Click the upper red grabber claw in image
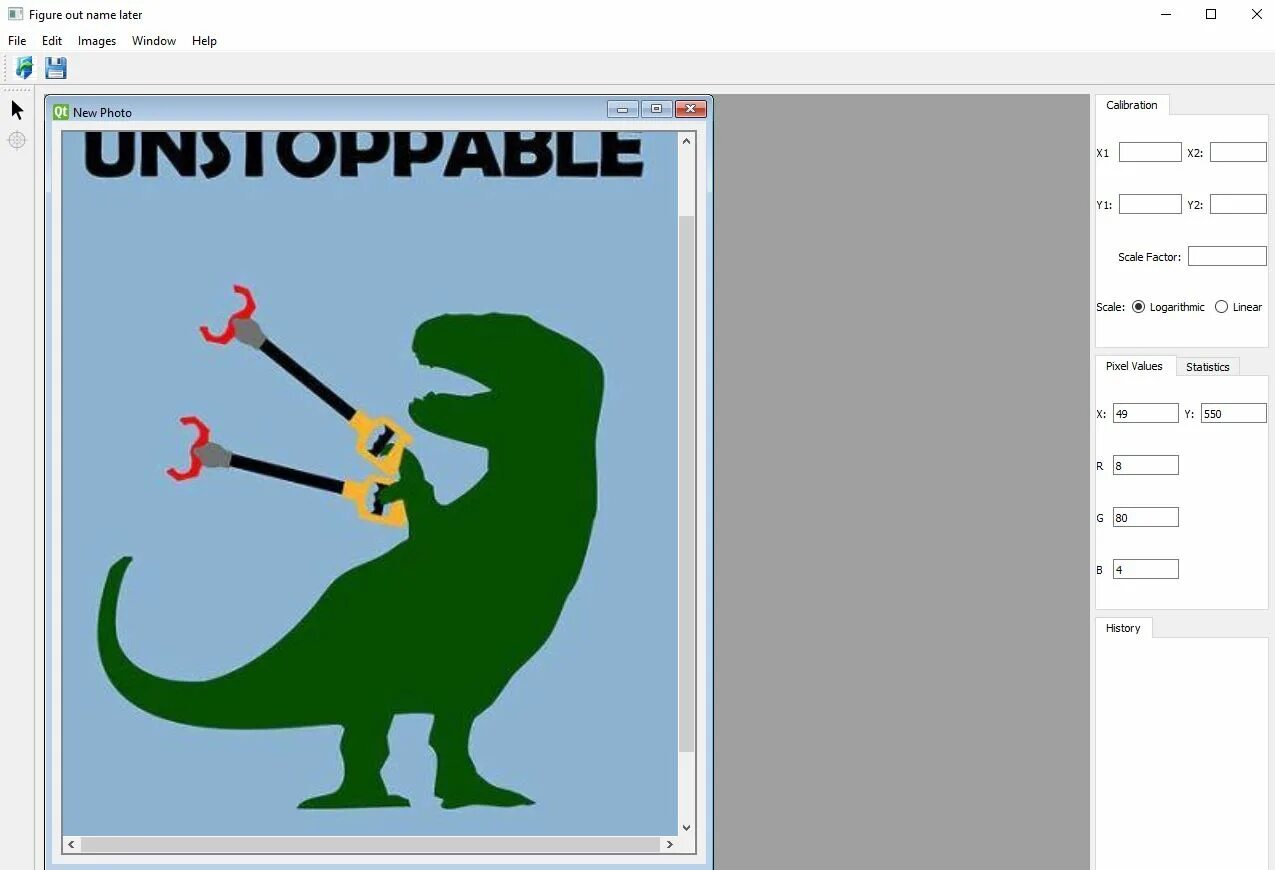Screen dimensions: 1275x870 [x=231, y=316]
